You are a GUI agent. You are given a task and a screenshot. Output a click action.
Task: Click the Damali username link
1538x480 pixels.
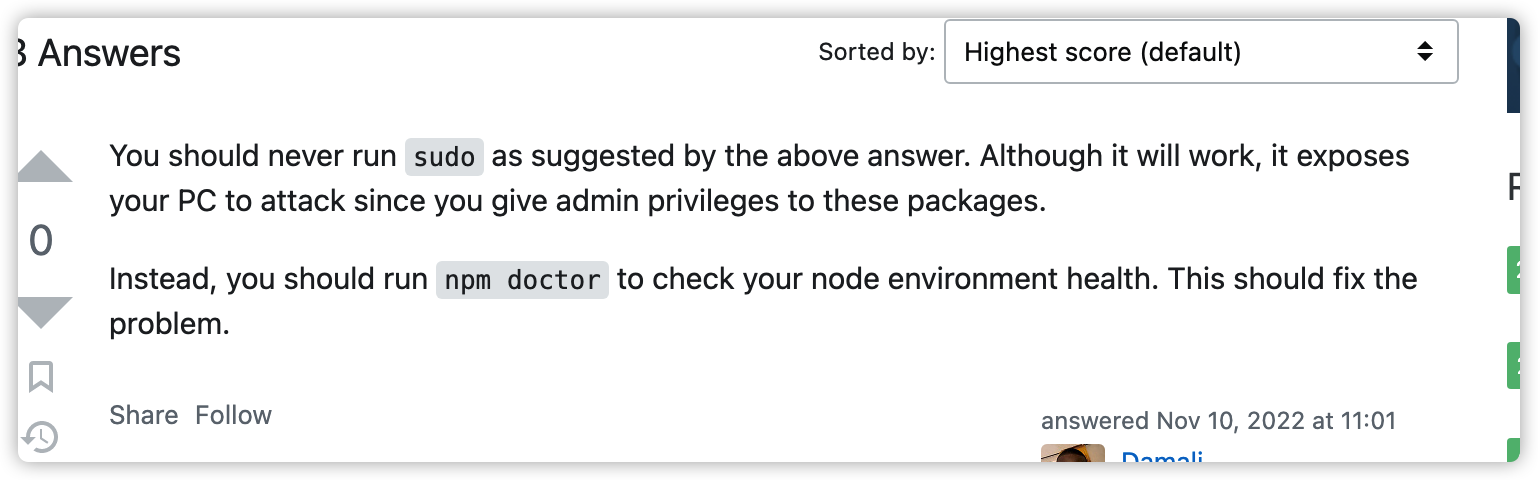point(1162,458)
